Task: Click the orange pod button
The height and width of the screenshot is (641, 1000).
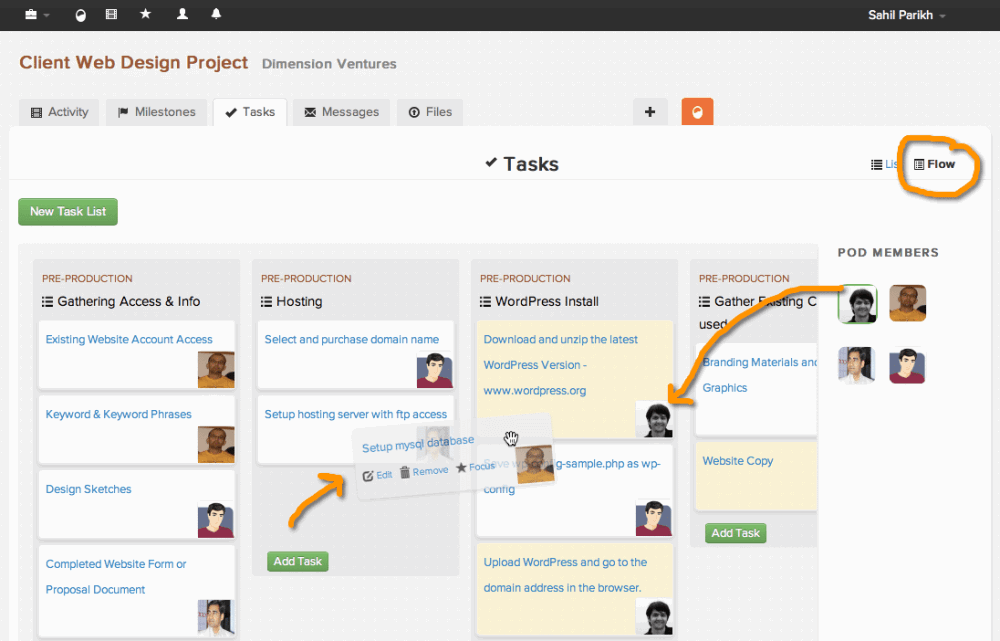Action: pyautogui.click(x=697, y=112)
